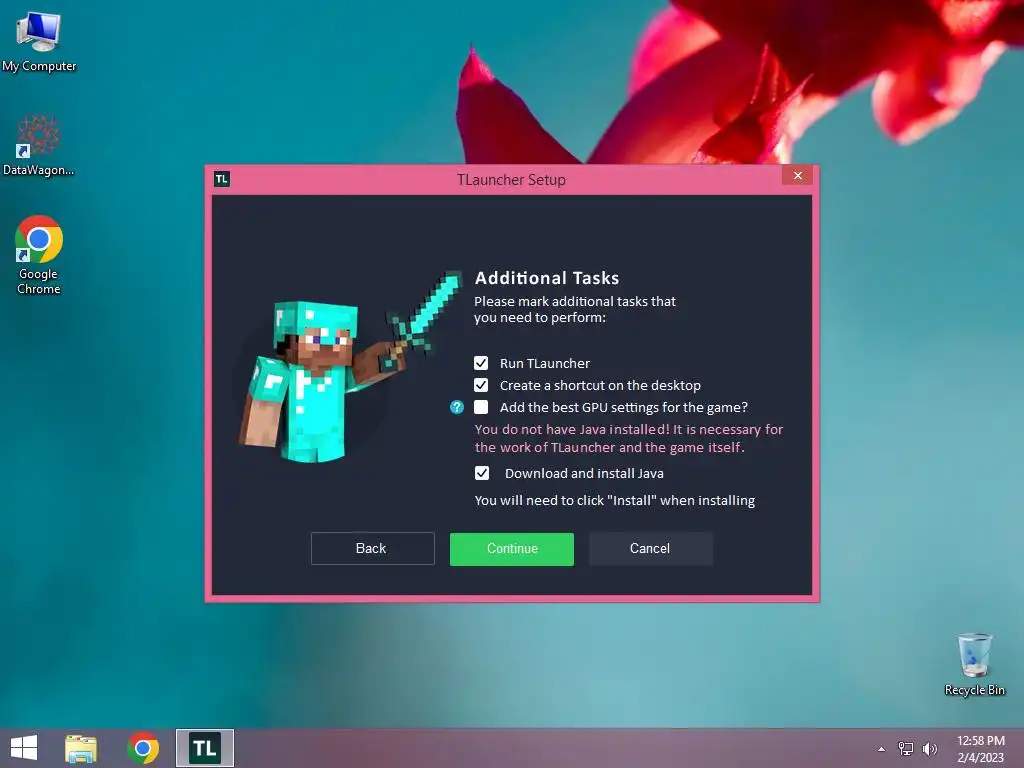Launch Chrome from the taskbar
Image resolution: width=1024 pixels, height=768 pixels.
point(143,748)
